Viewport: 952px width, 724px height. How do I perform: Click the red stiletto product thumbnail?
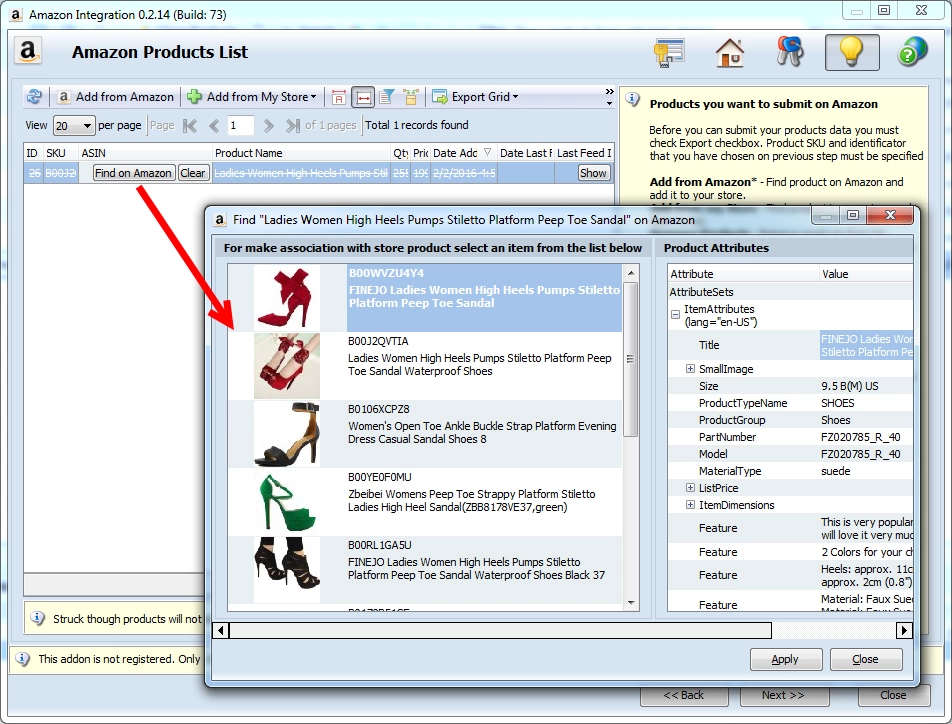point(287,298)
